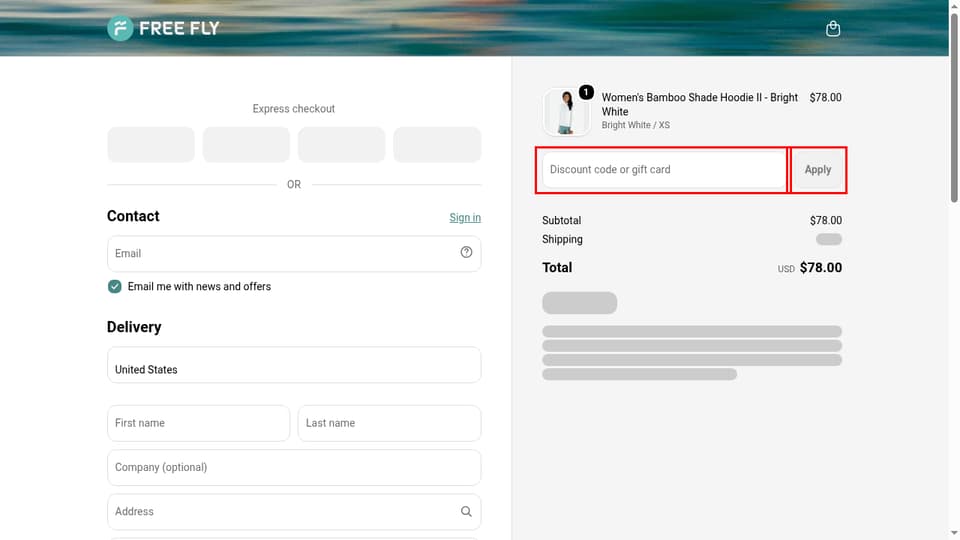Click the Express checkout heading
This screenshot has height=540, width=960.
[294, 108]
